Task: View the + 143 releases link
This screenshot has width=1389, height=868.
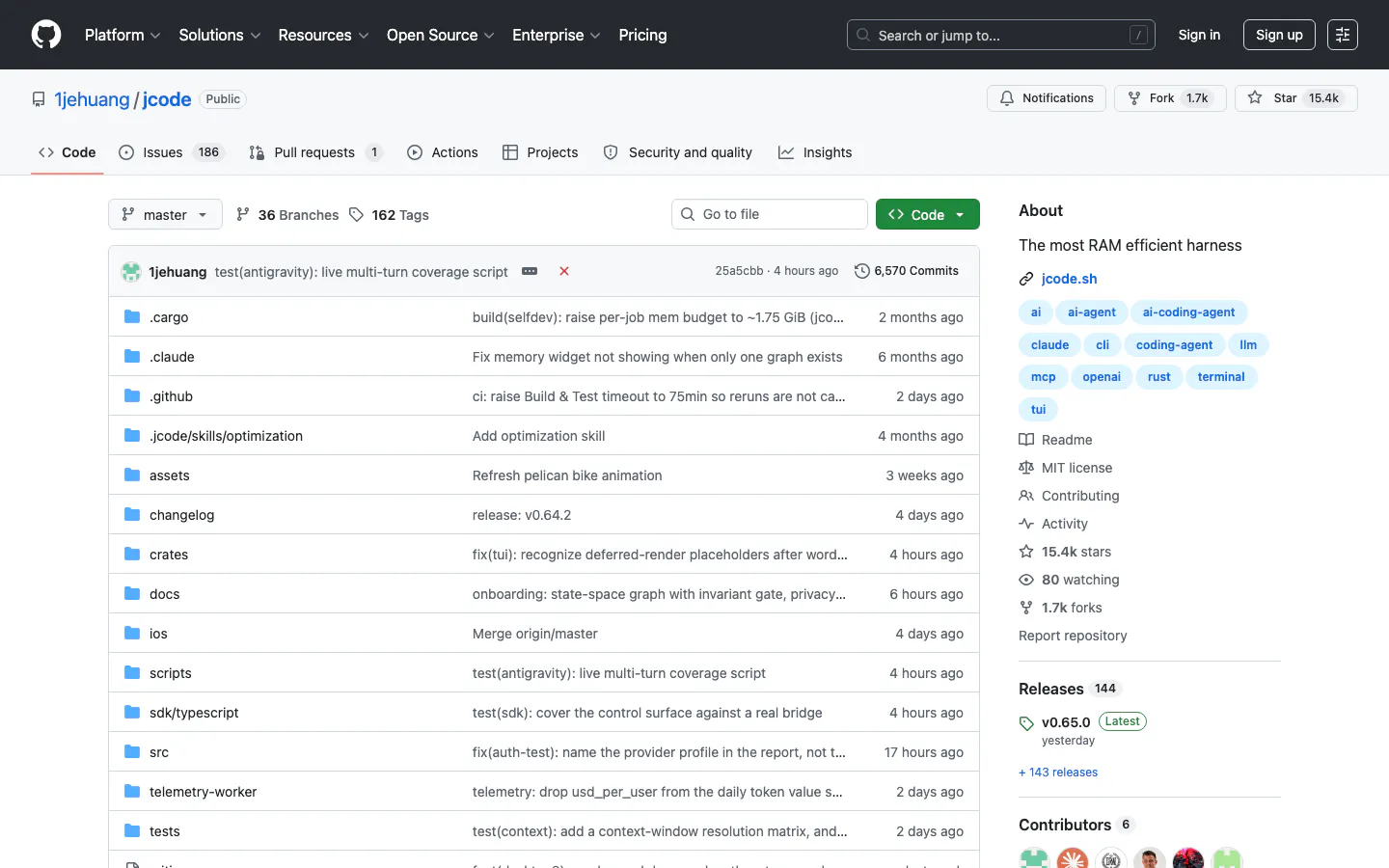Action: coord(1058,773)
